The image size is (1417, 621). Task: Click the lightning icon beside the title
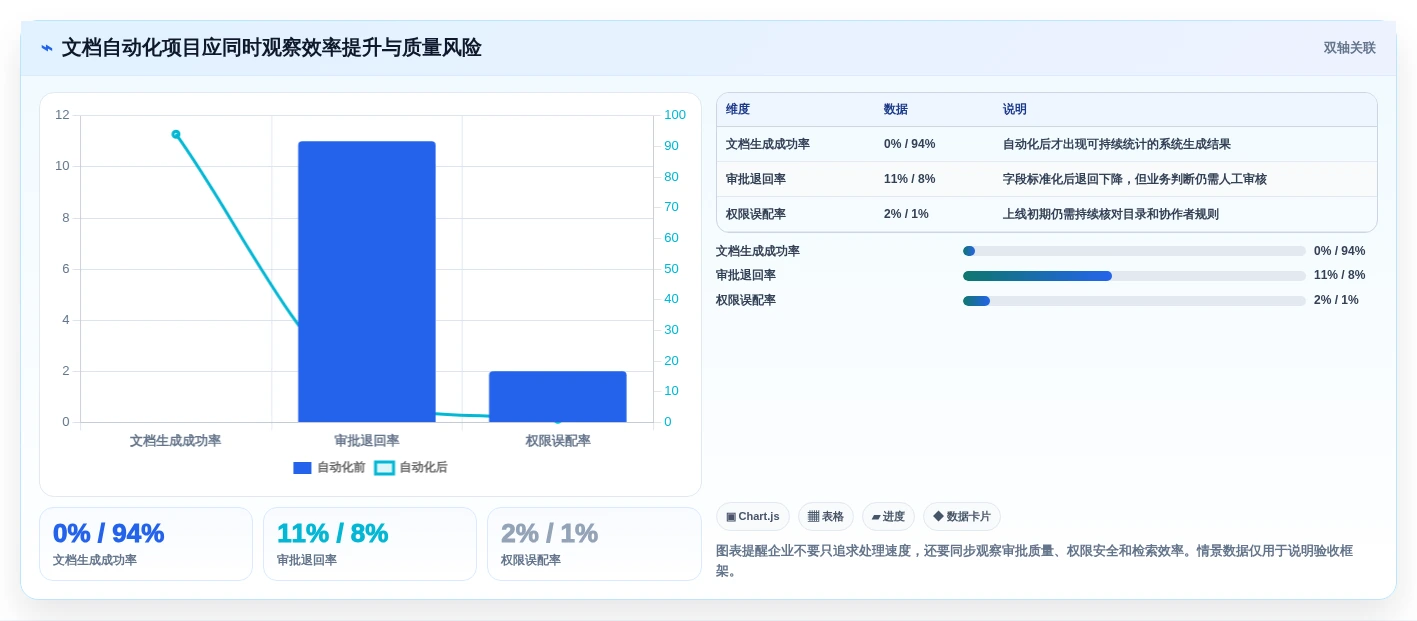coord(47,48)
